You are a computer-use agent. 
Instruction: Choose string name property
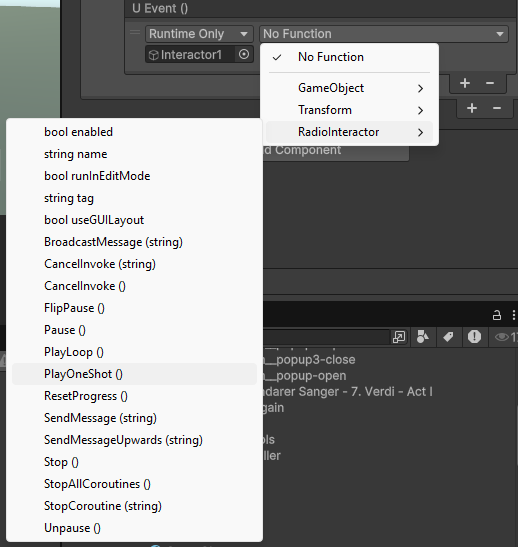(134, 154)
